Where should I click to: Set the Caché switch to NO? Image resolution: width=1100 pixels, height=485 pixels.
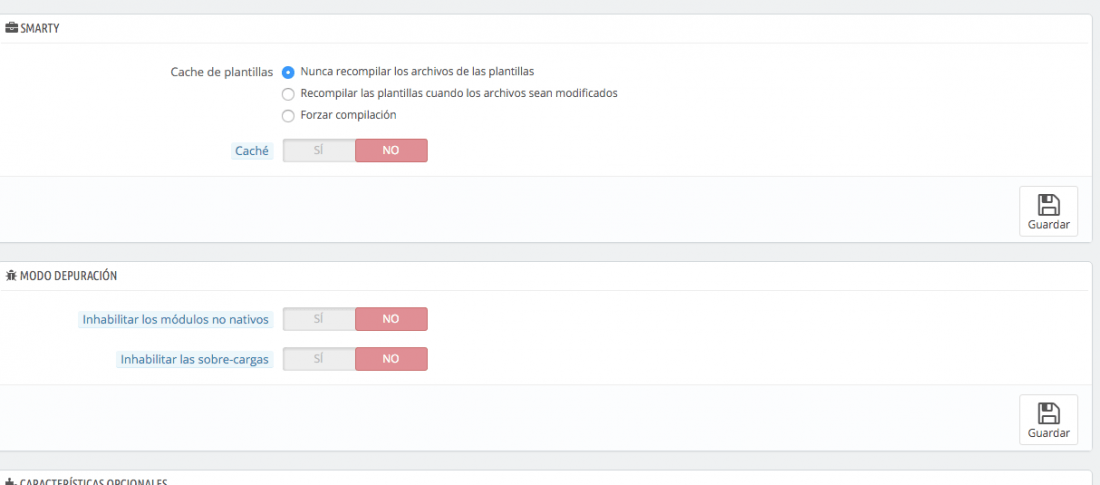point(391,150)
